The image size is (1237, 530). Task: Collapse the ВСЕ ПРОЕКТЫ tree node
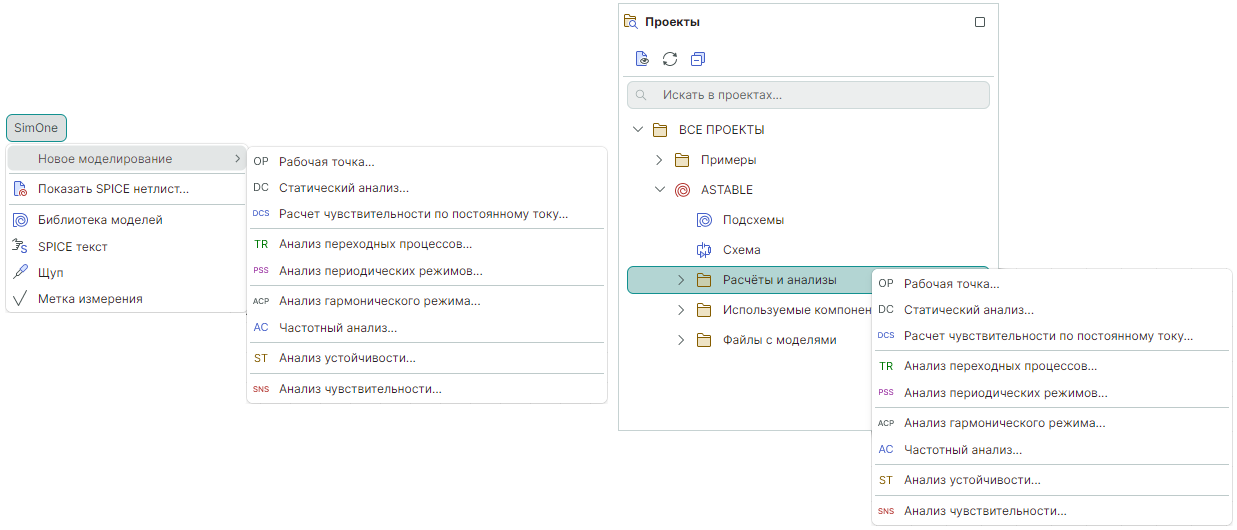click(x=638, y=130)
